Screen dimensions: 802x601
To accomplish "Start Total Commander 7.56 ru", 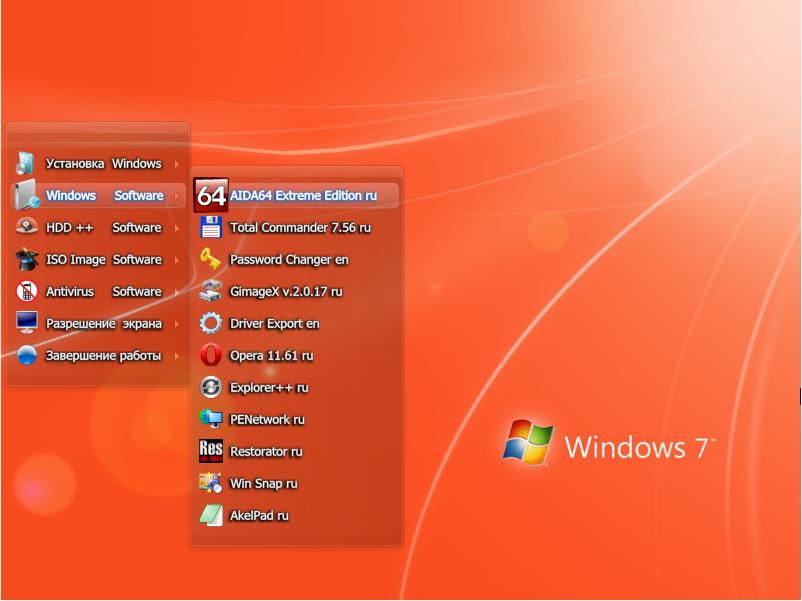I will click(x=296, y=227).
